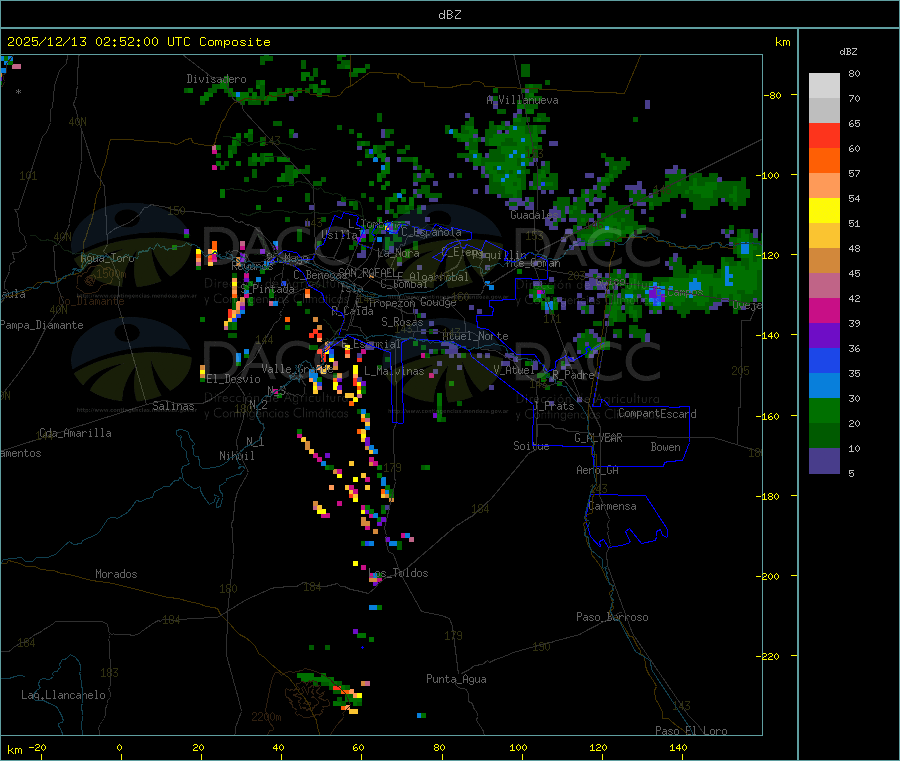Click the Guadales map label
900x761 pixels.
point(534,215)
